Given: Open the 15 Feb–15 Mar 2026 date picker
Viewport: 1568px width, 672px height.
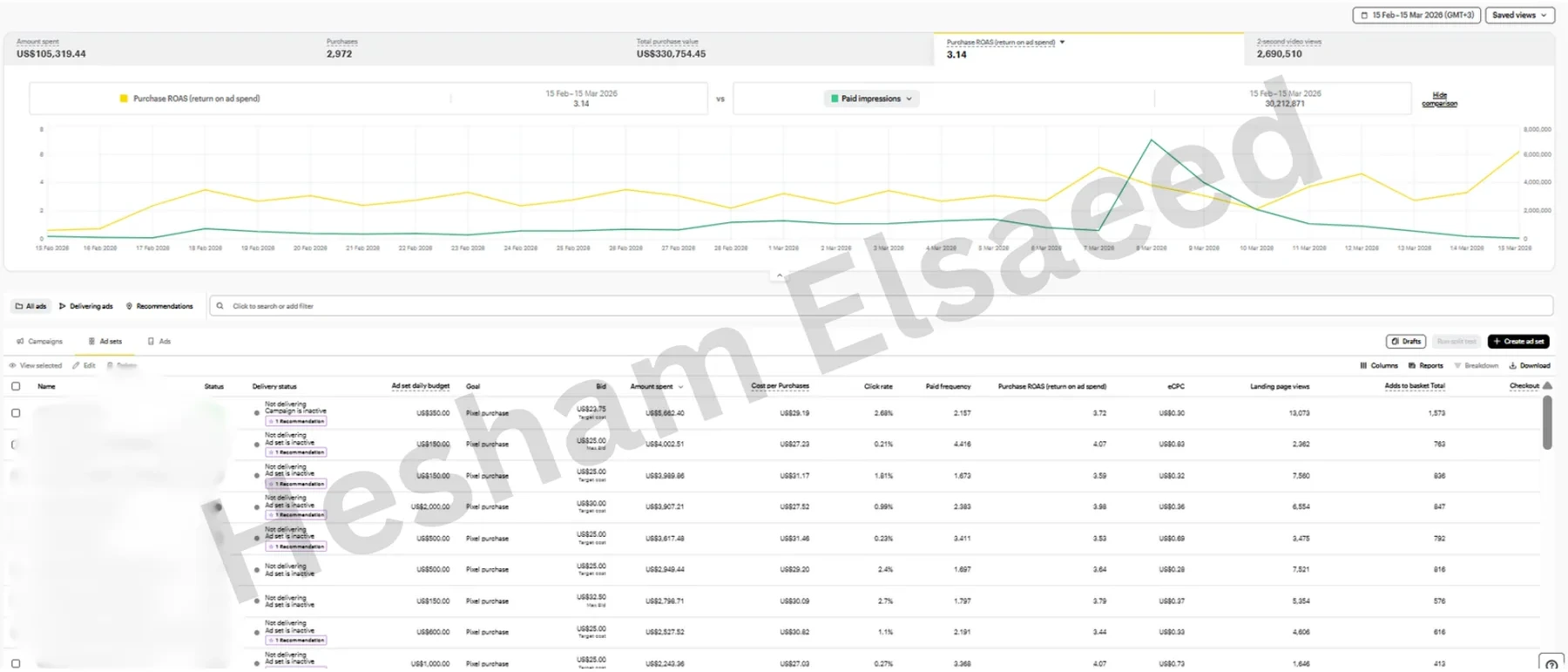Looking at the screenshot, I should 1416,15.
